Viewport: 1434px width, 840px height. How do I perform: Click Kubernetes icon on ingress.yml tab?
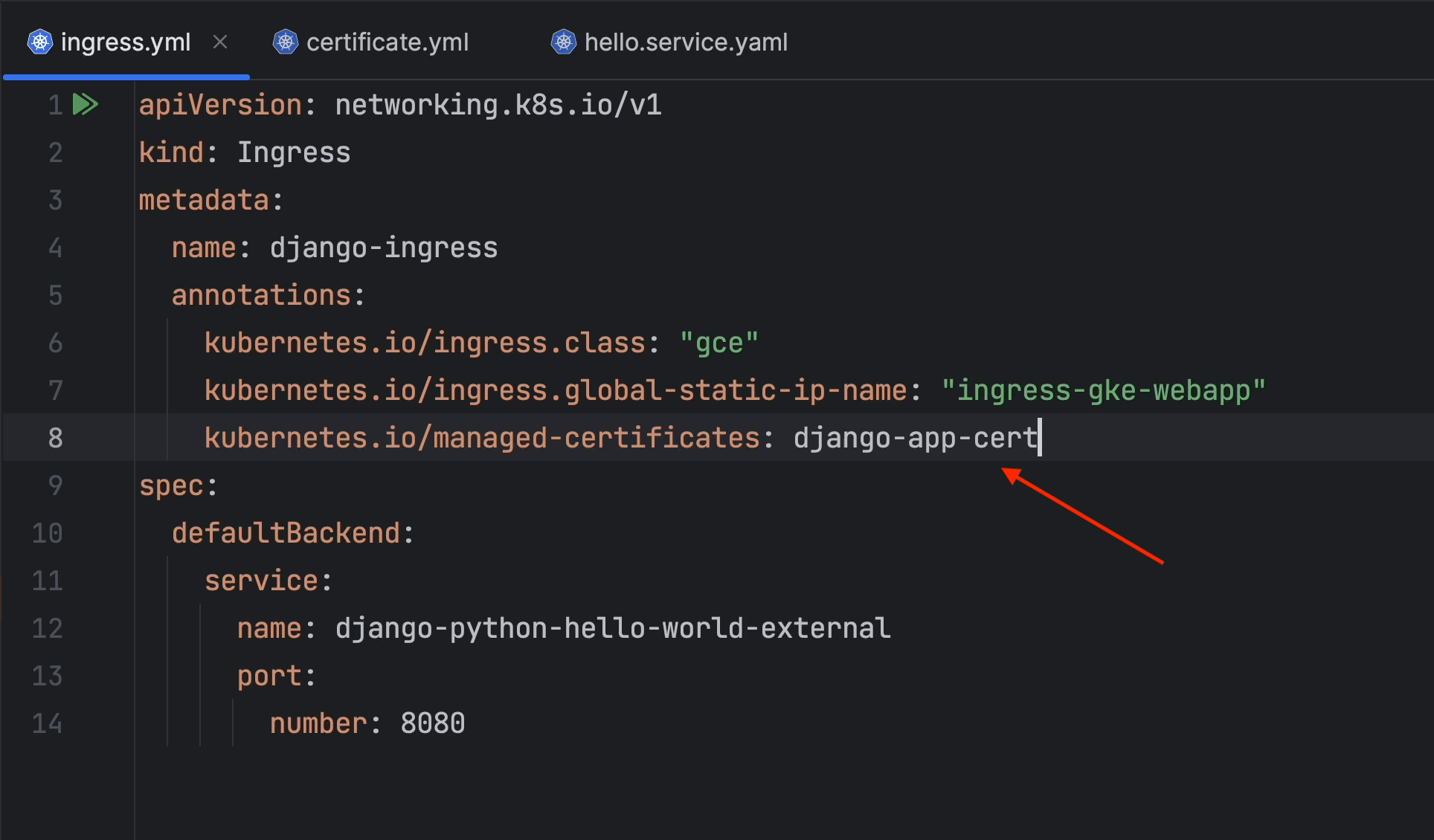[x=40, y=42]
